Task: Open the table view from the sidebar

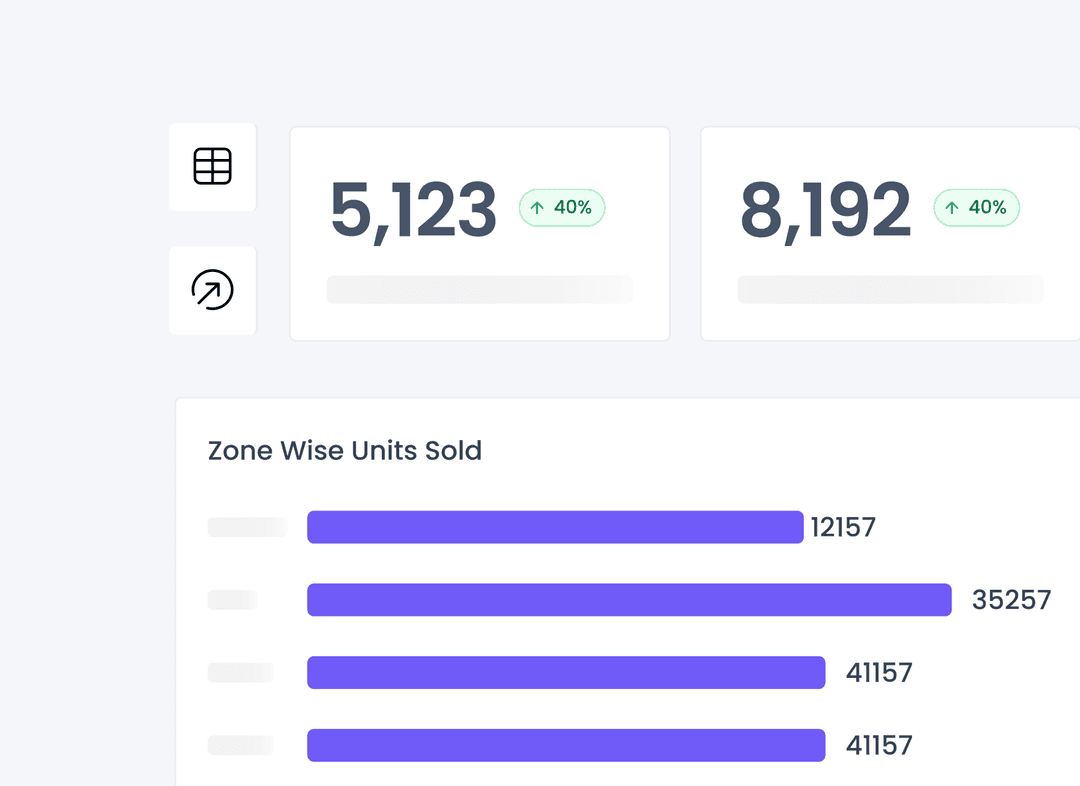Action: tap(212, 166)
